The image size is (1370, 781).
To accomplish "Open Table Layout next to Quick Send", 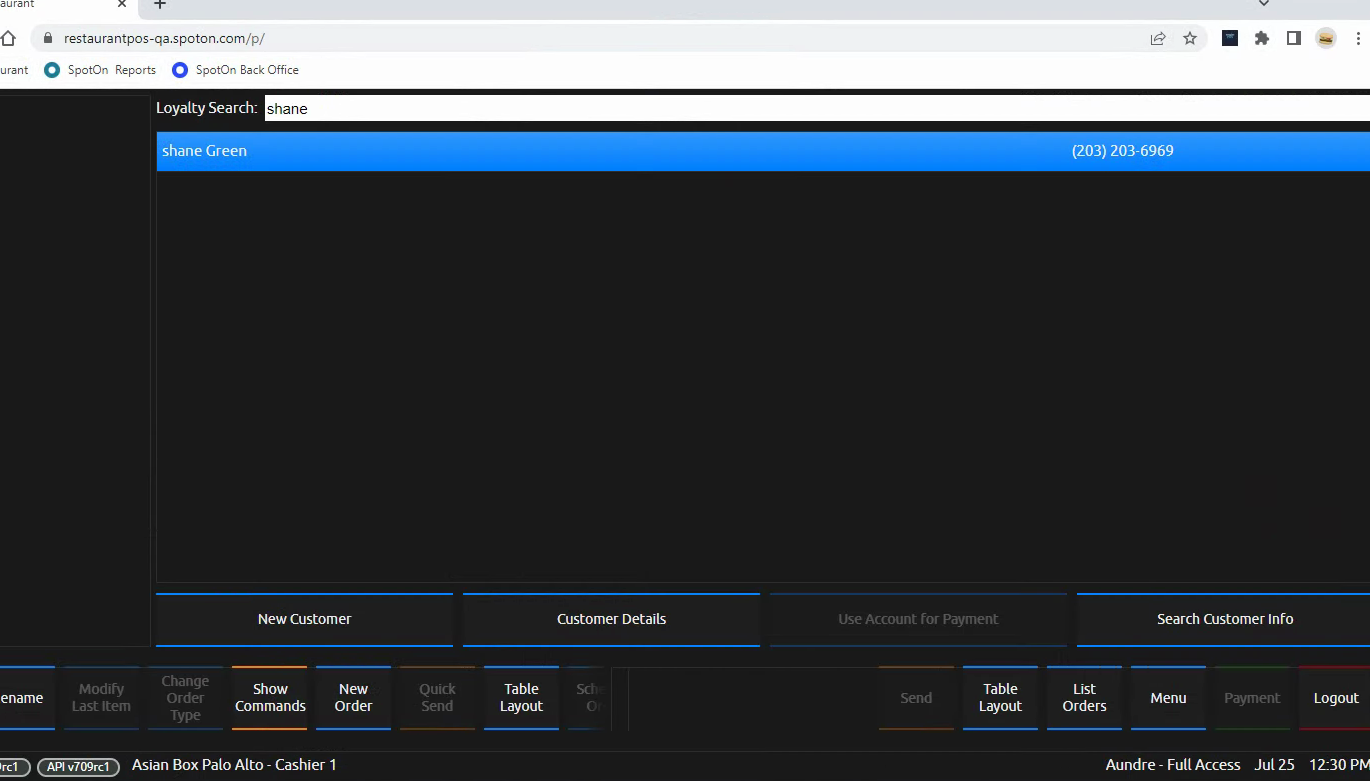I will (521, 698).
